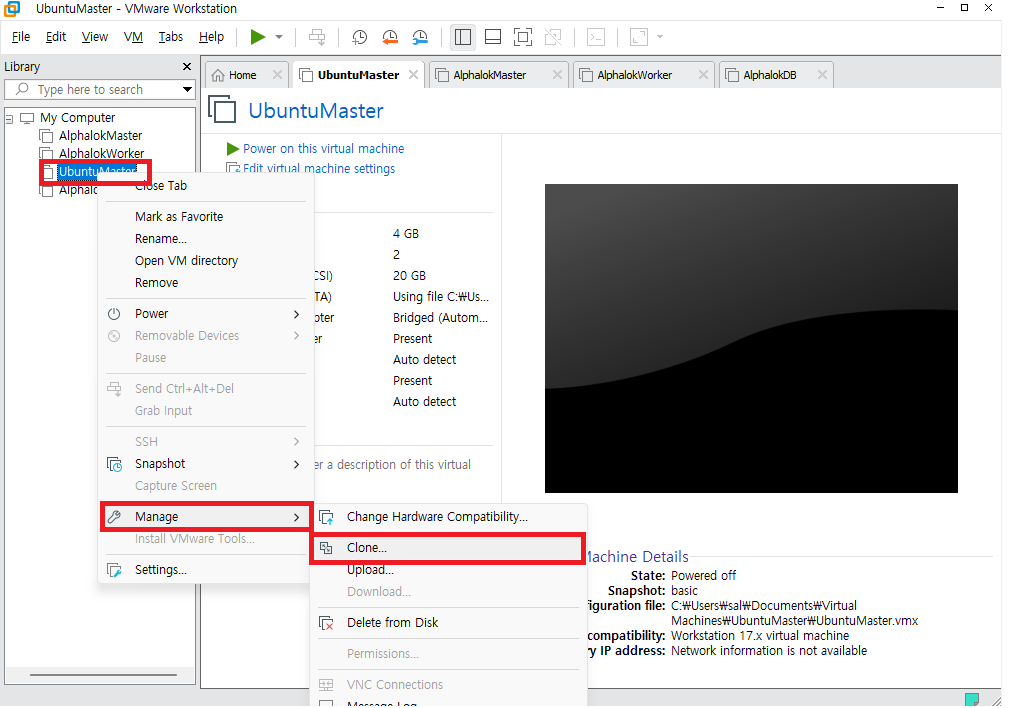Choose Remove in the context menu
The image size is (1015, 708).
[x=206, y=283]
